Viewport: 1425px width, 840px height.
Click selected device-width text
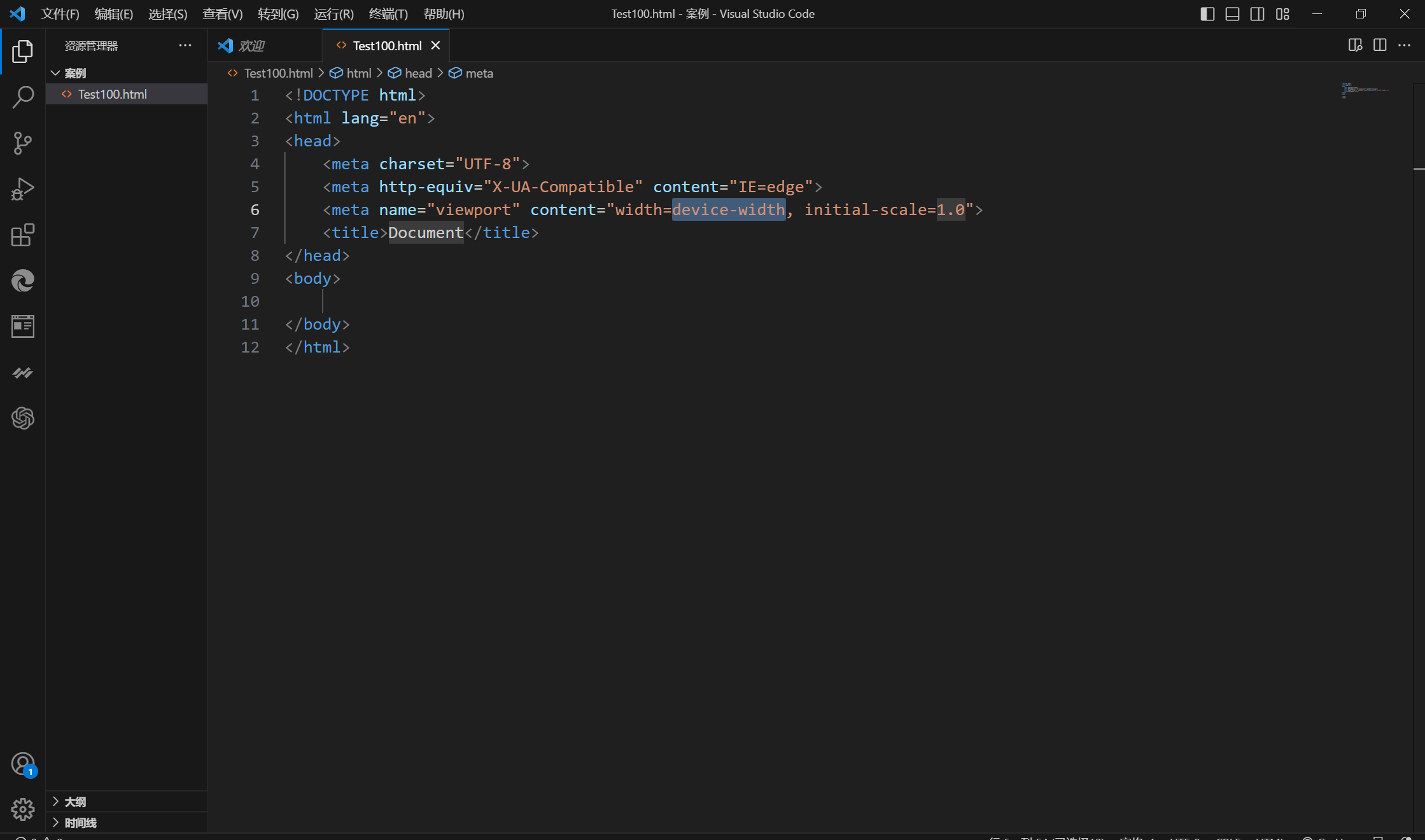tap(729, 209)
